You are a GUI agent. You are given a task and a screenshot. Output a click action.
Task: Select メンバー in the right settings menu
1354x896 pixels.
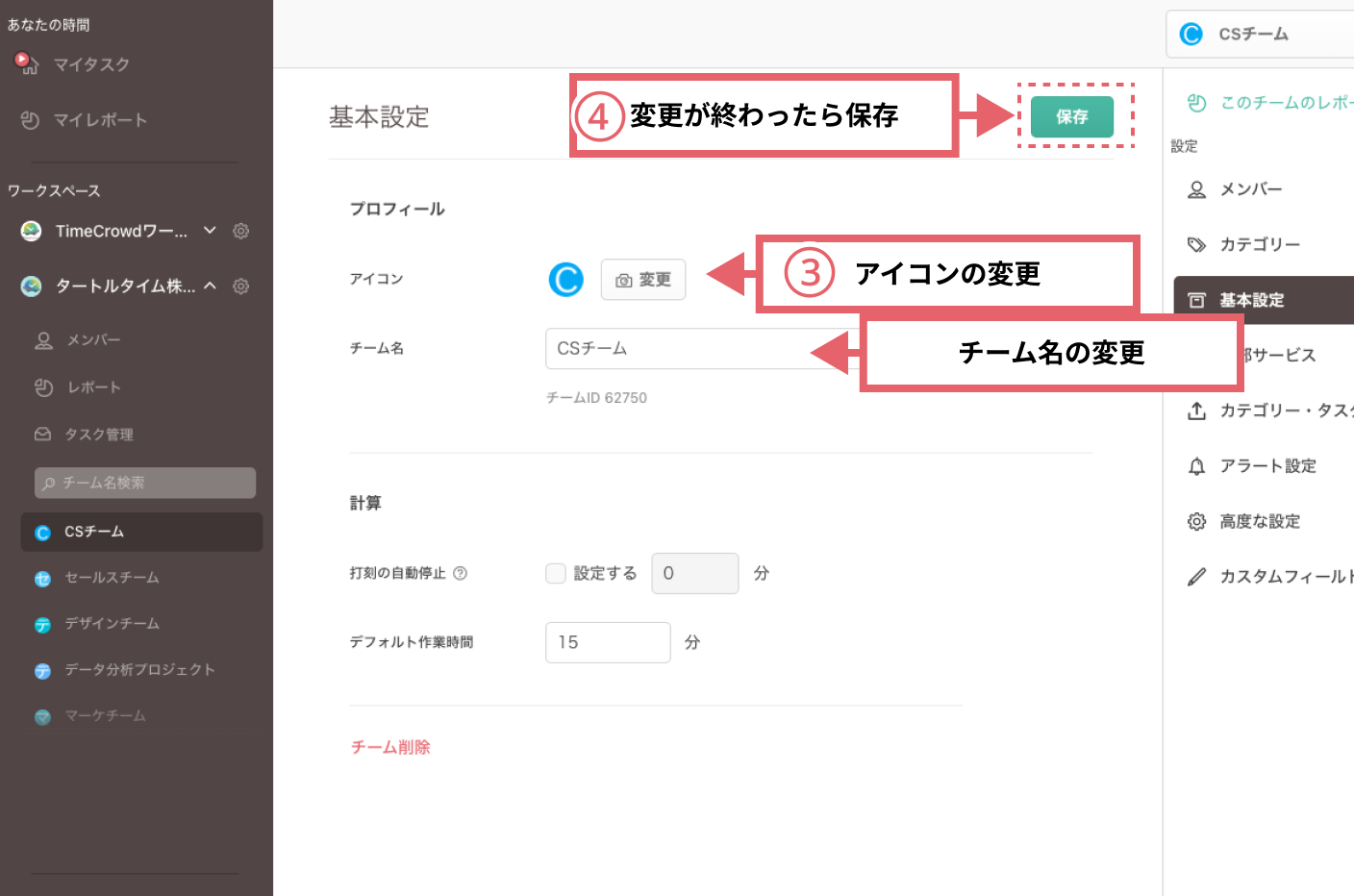click(1250, 189)
